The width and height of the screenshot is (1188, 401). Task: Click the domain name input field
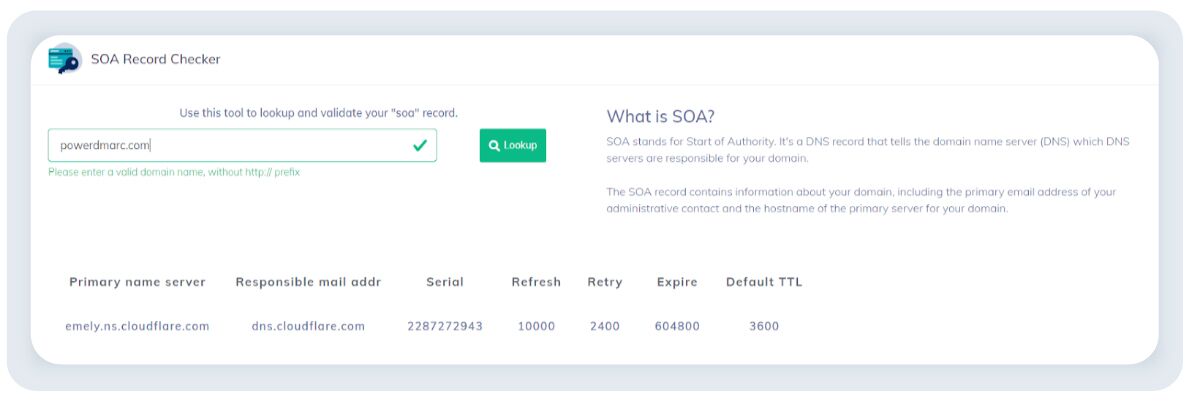pyautogui.click(x=230, y=145)
